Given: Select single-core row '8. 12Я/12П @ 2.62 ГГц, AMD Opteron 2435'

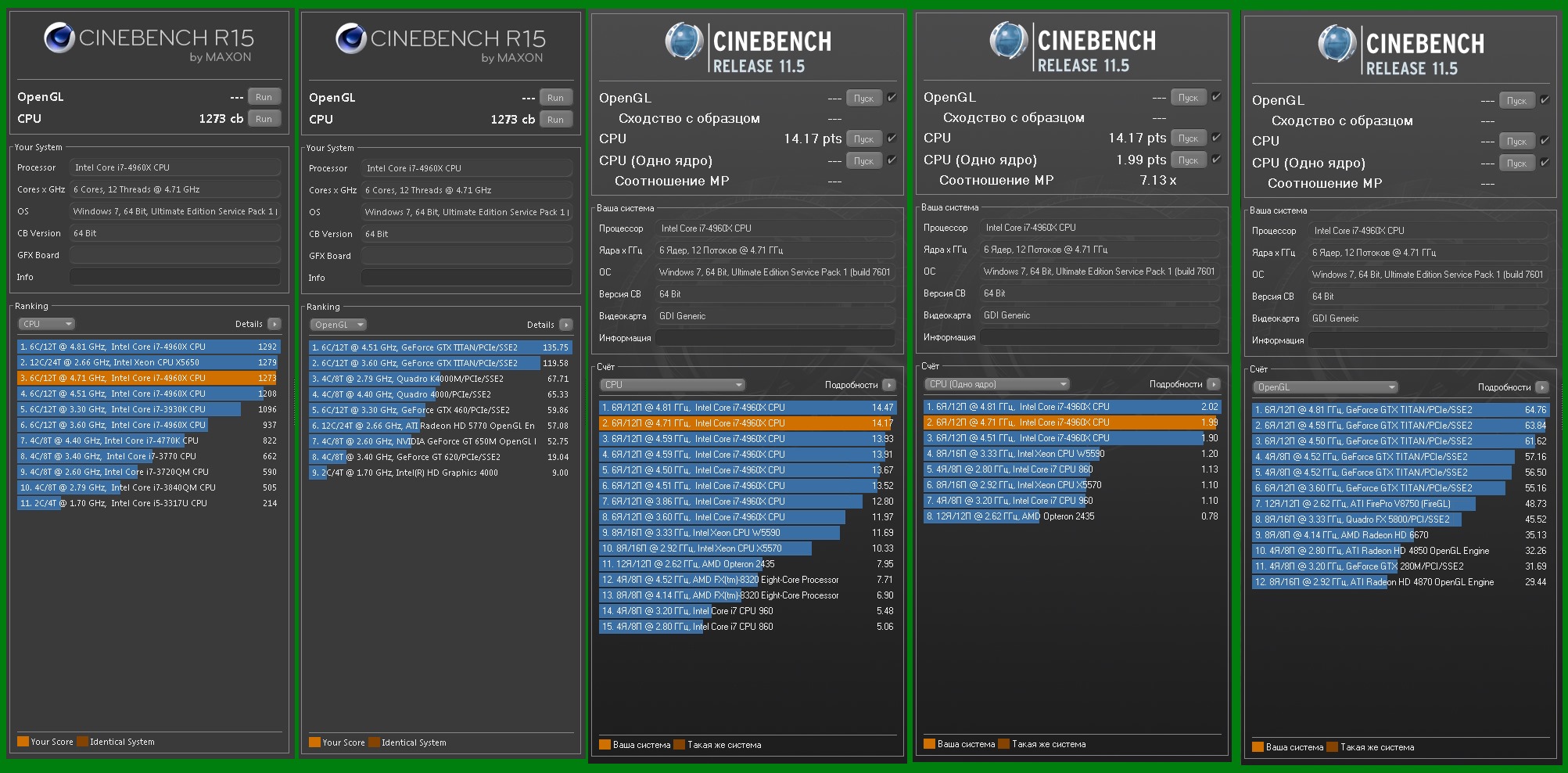Looking at the screenshot, I should click(x=1072, y=516).
